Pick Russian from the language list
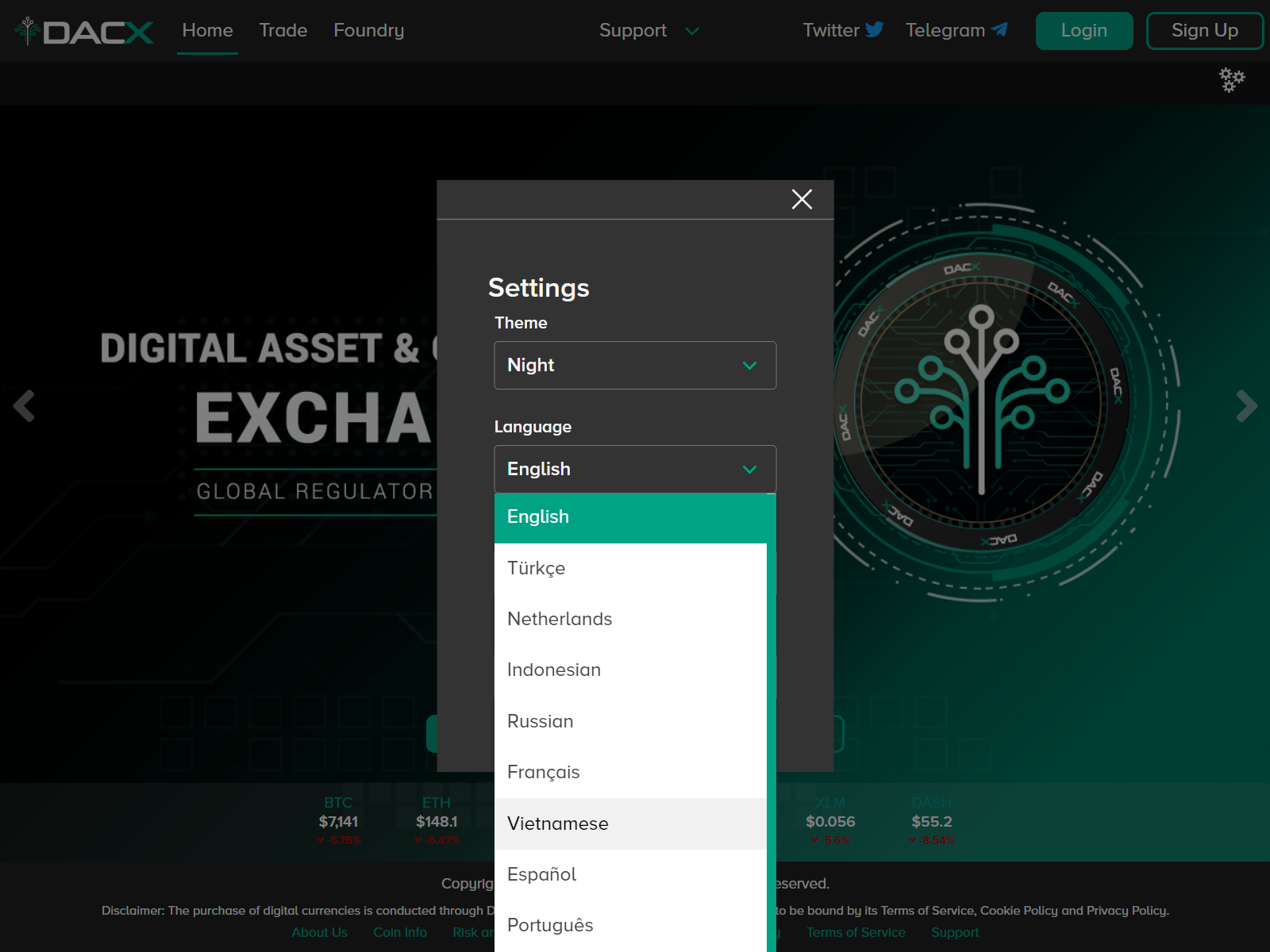The image size is (1270, 952). tap(630, 721)
